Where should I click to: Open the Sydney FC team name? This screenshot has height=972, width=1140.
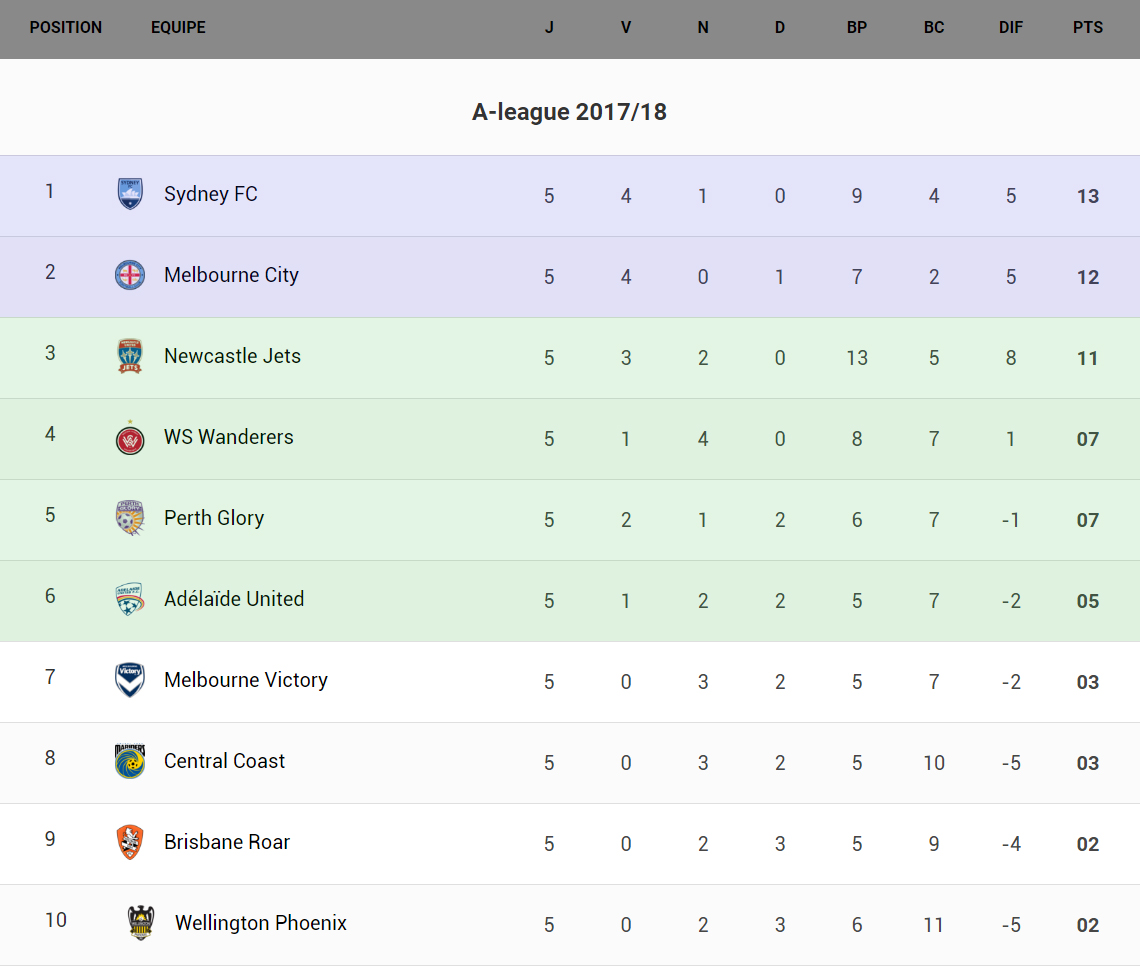pyautogui.click(x=211, y=194)
